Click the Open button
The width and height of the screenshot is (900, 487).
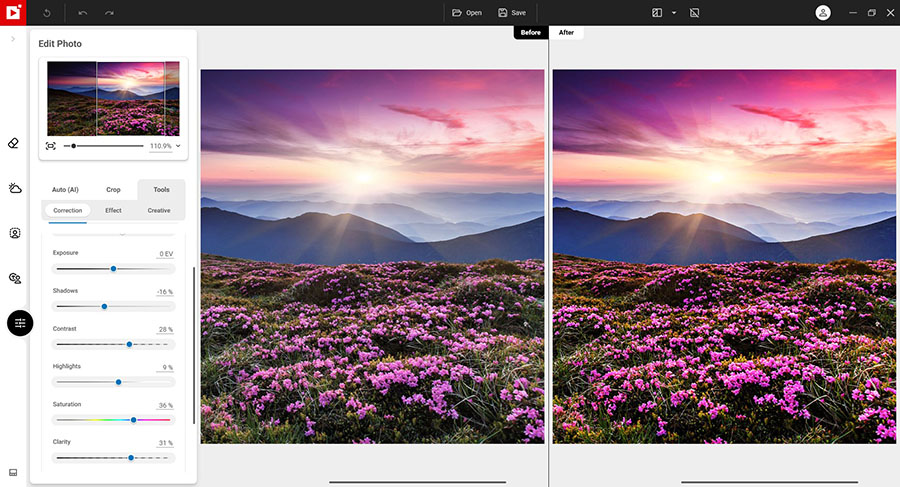click(x=466, y=13)
